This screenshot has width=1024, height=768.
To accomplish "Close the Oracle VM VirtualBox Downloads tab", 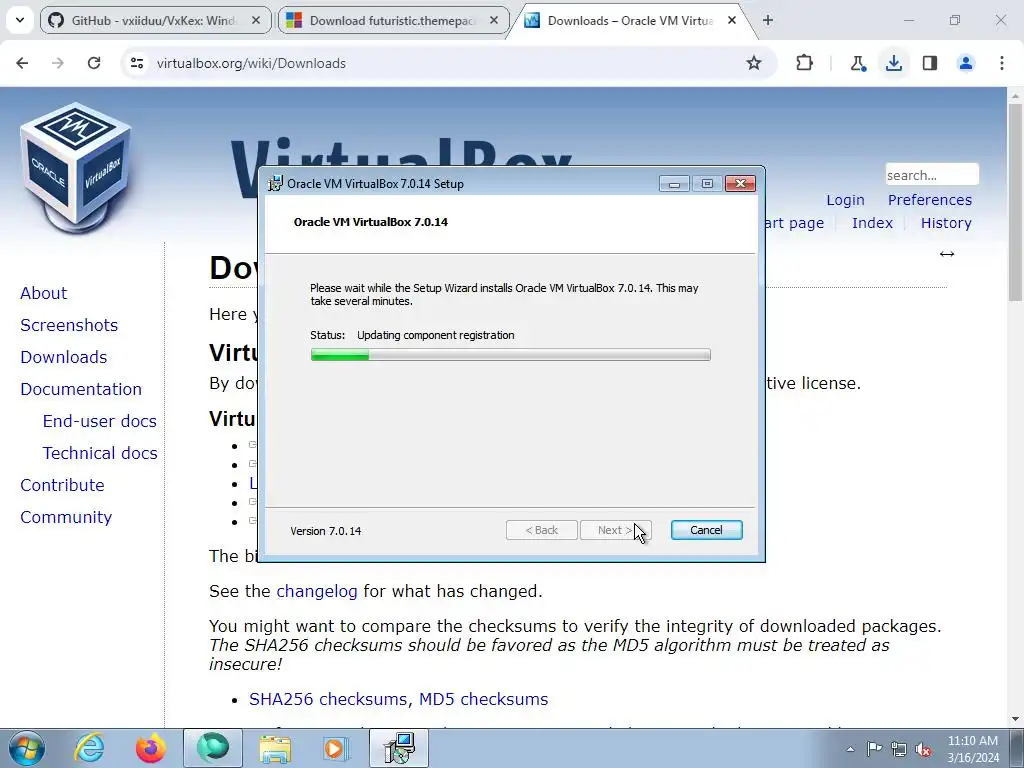I will click(732, 20).
